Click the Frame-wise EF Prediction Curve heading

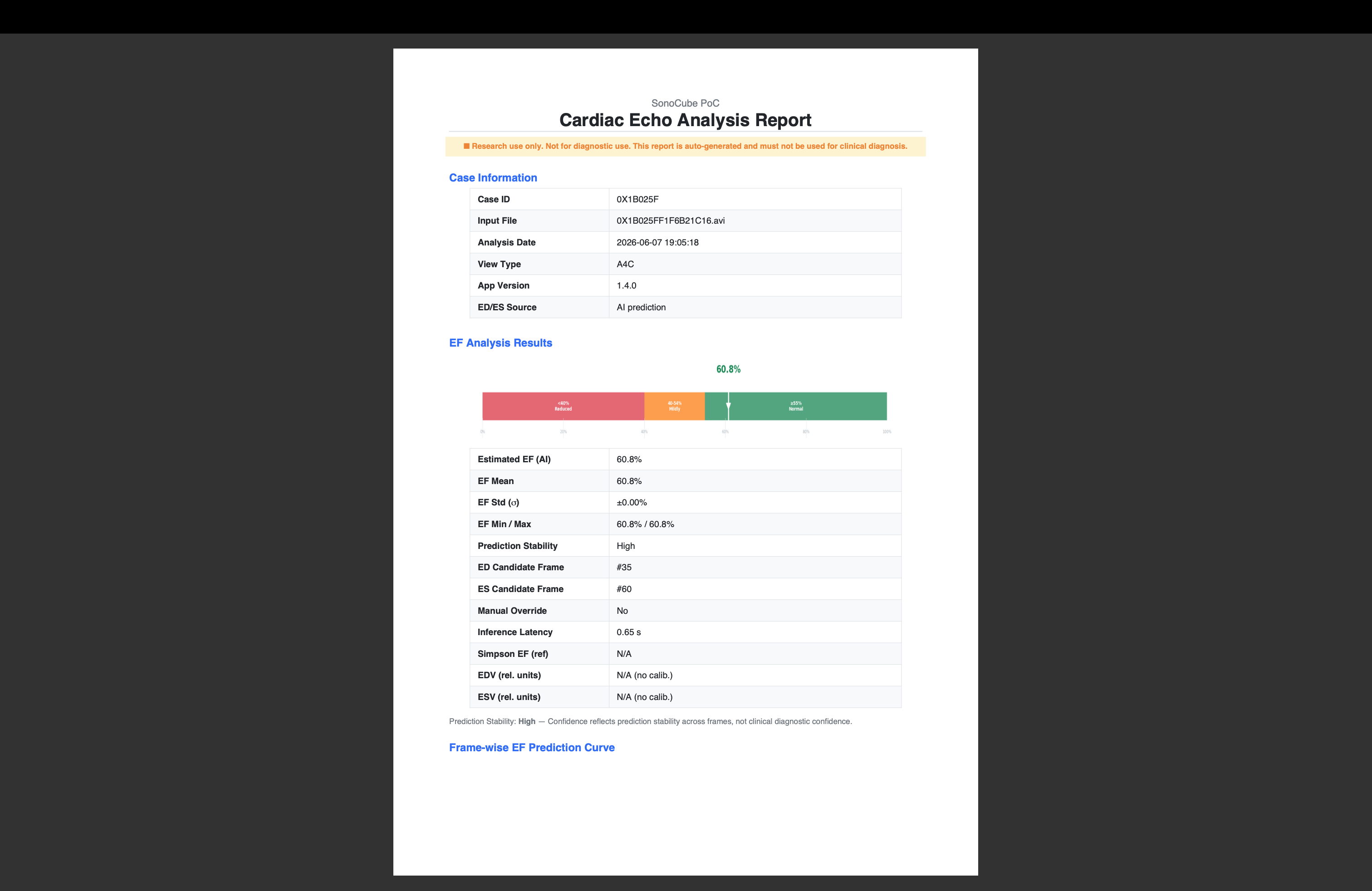pyautogui.click(x=531, y=748)
